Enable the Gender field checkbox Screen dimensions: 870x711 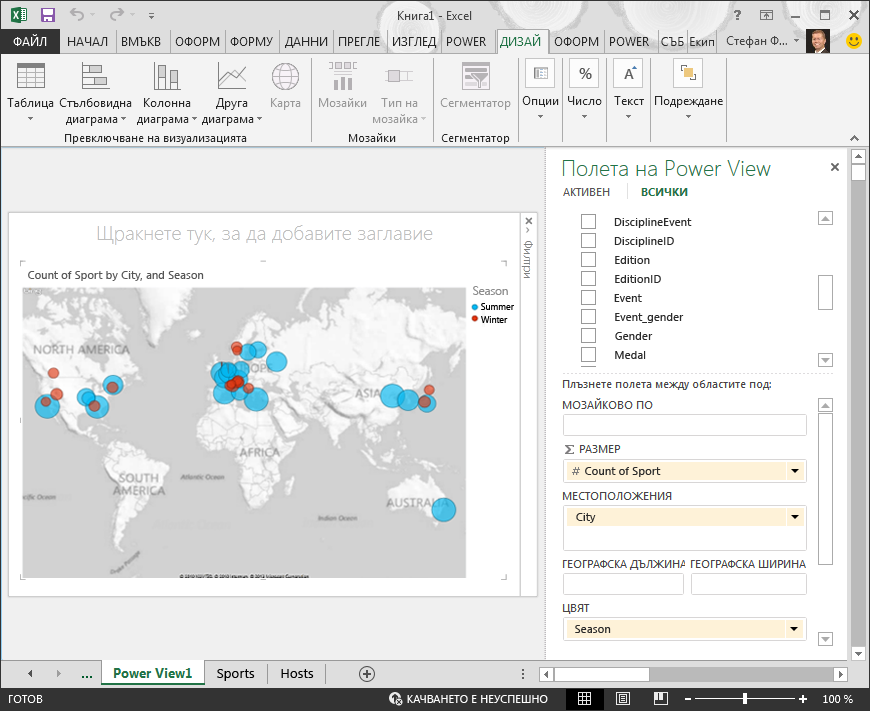click(588, 335)
